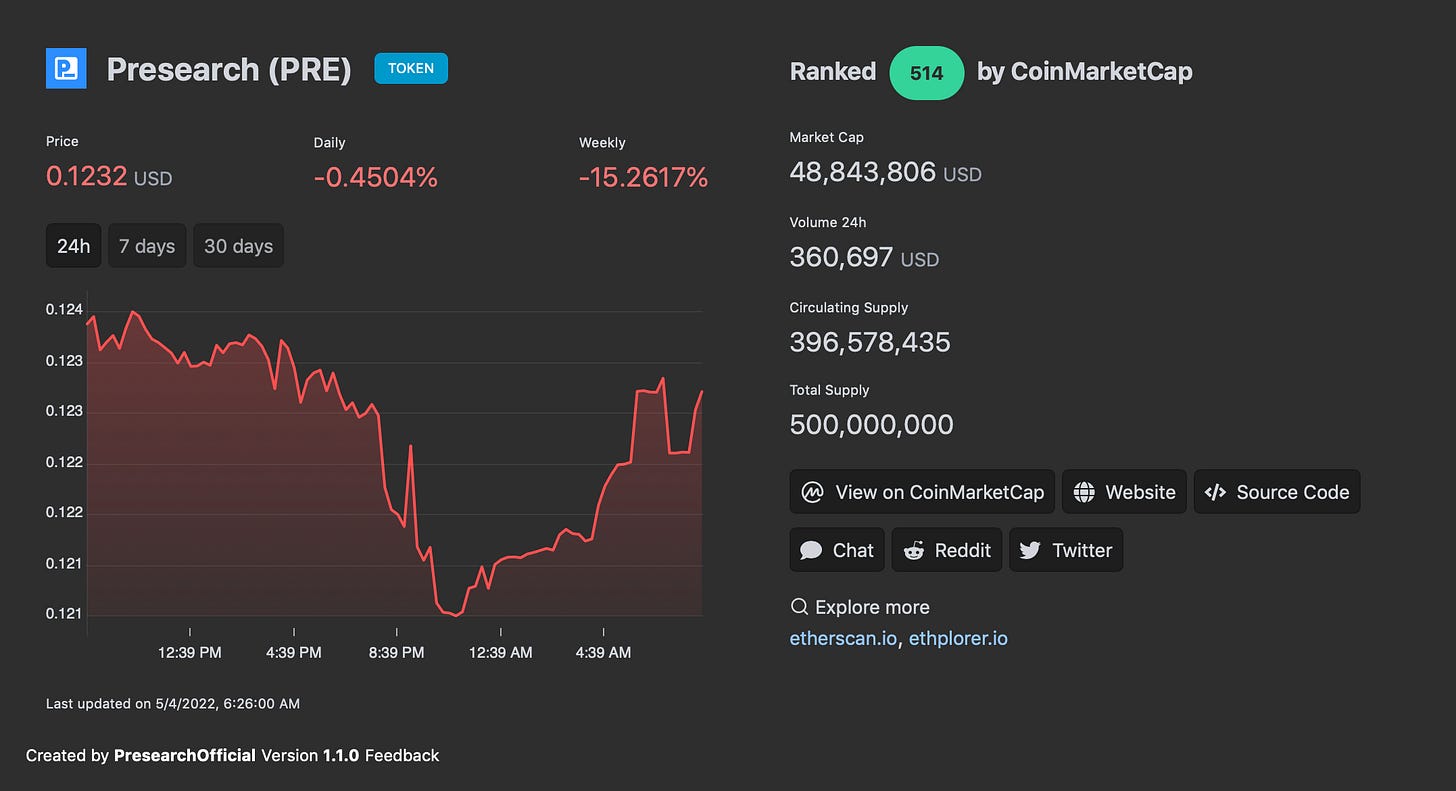
Task: Switch chart to 7 days
Action: 147,246
